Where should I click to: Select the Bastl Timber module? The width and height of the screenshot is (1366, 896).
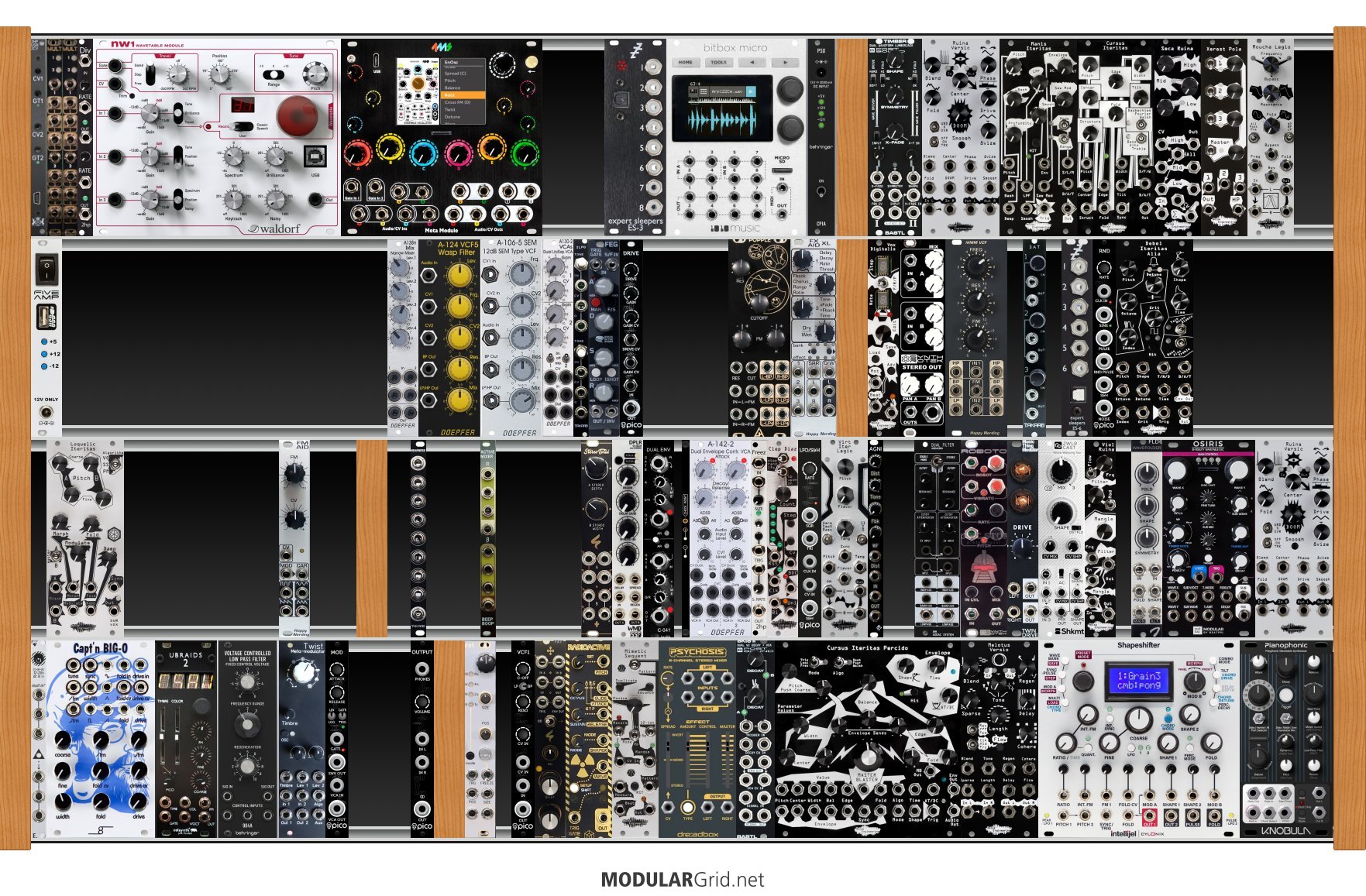[895, 138]
